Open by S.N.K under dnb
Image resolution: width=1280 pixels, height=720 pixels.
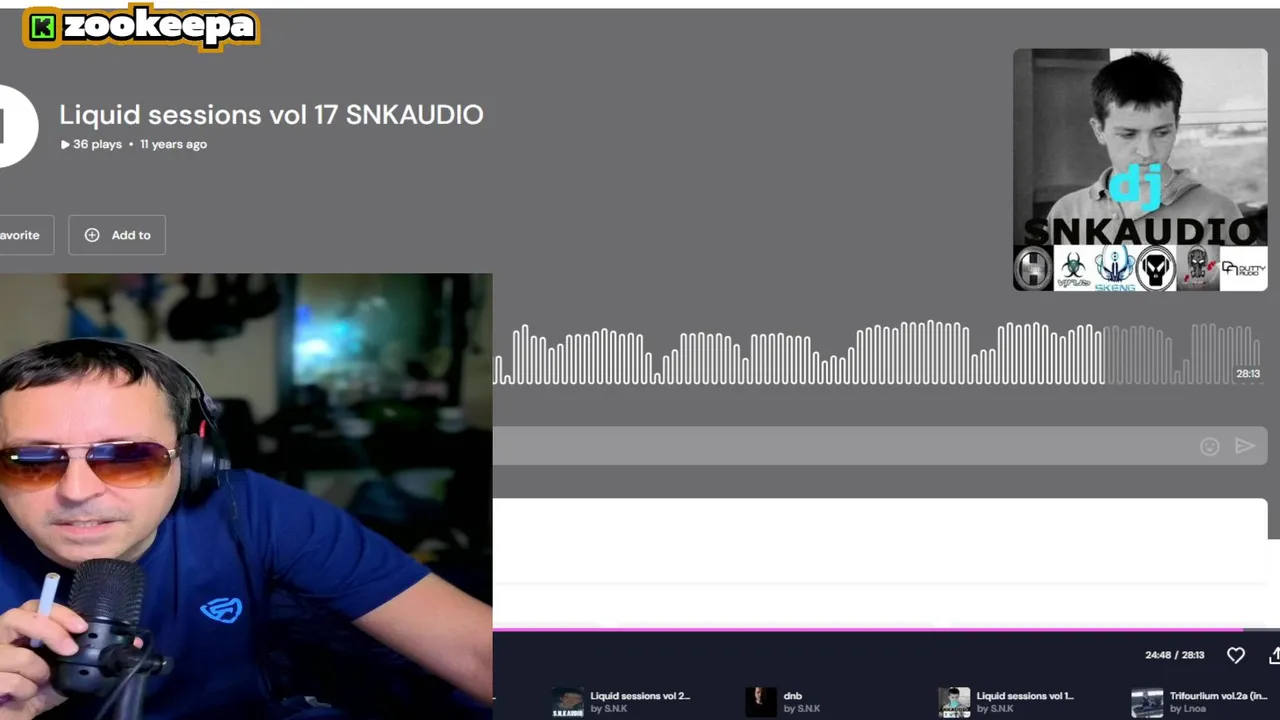[802, 709]
